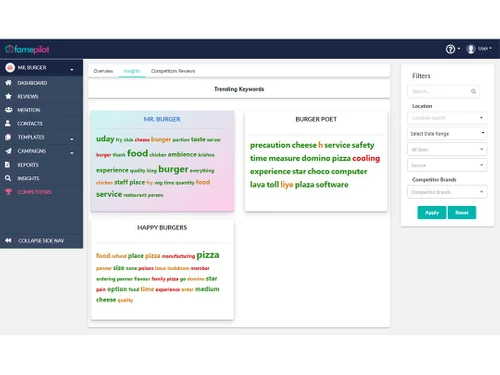The image size is (500, 375).
Task: Click keyword 'lava' in Burger Poet card
Action: (257, 185)
